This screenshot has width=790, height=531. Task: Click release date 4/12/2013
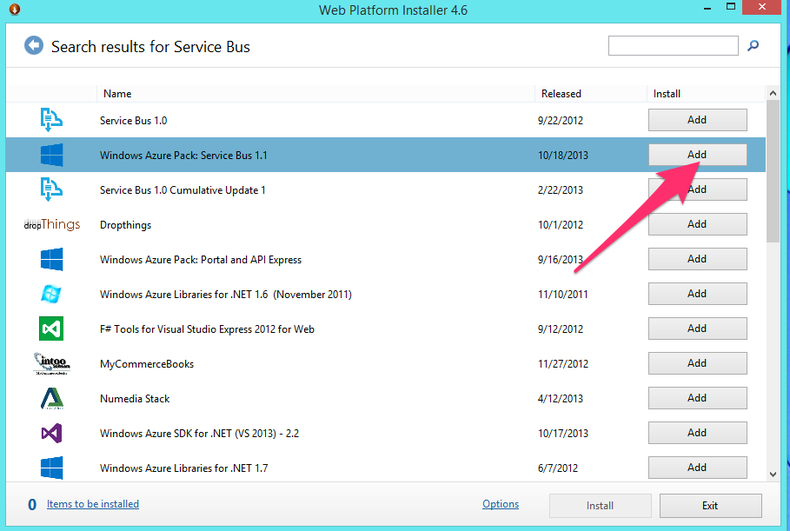560,399
